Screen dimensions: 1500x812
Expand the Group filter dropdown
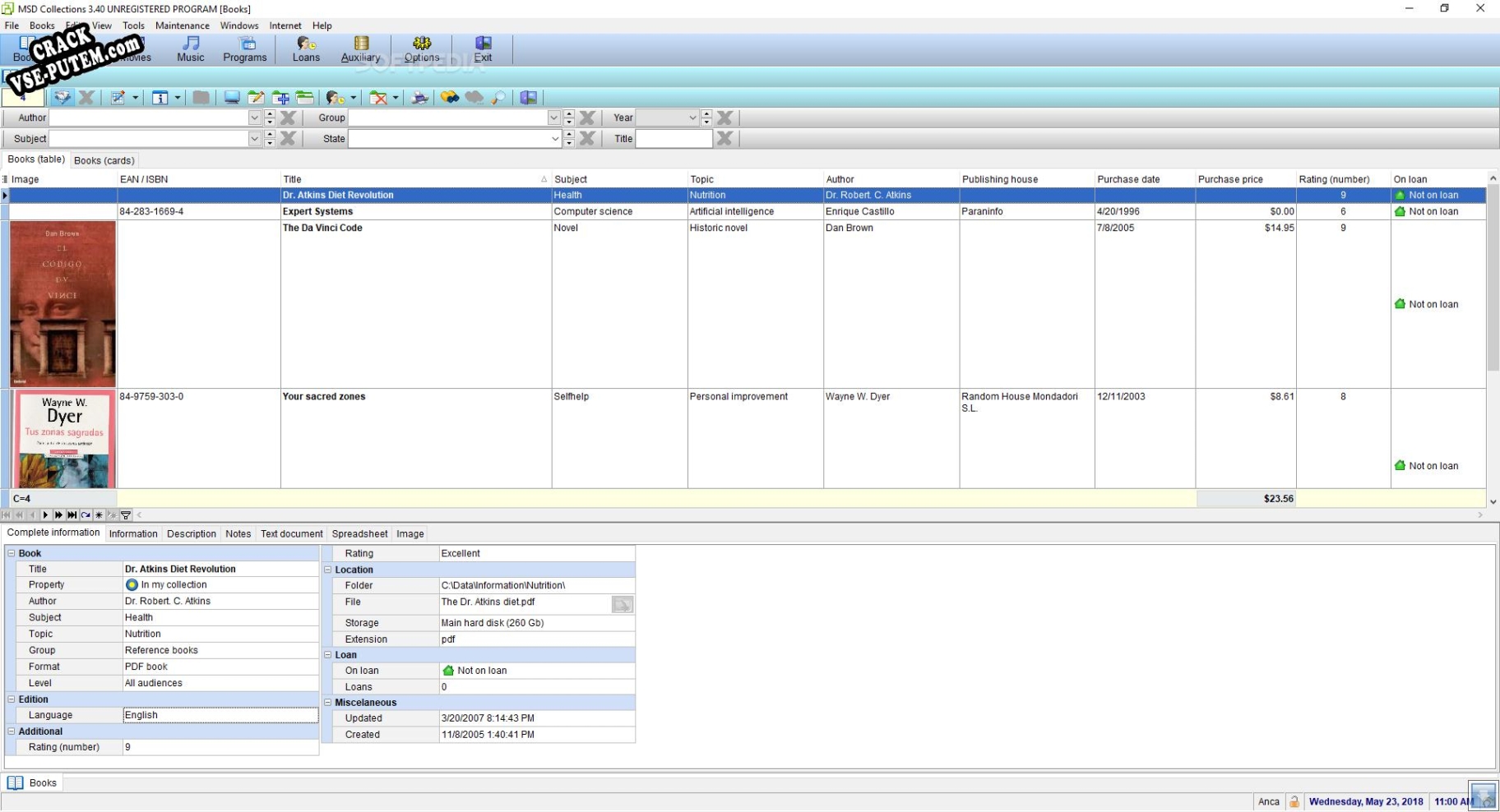[553, 118]
